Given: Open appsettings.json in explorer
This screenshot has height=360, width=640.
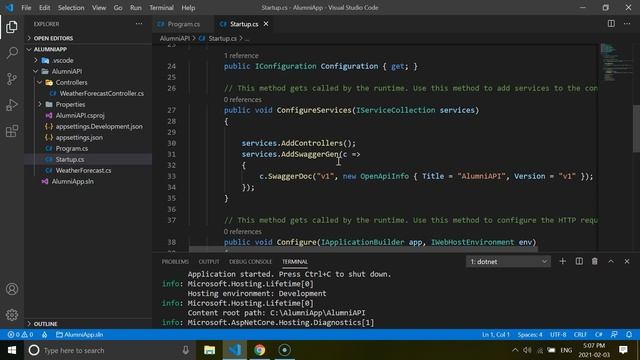Looking at the screenshot, I should coord(79,138).
